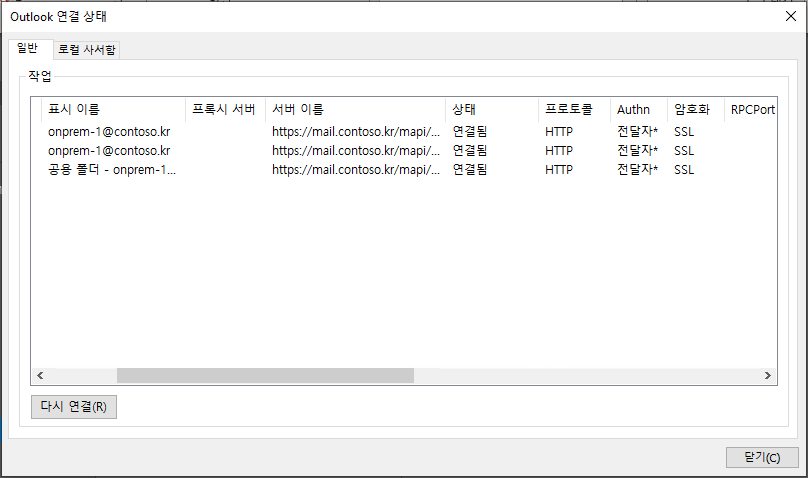
Task: Click SSL value in the first row
Action: pos(684,132)
